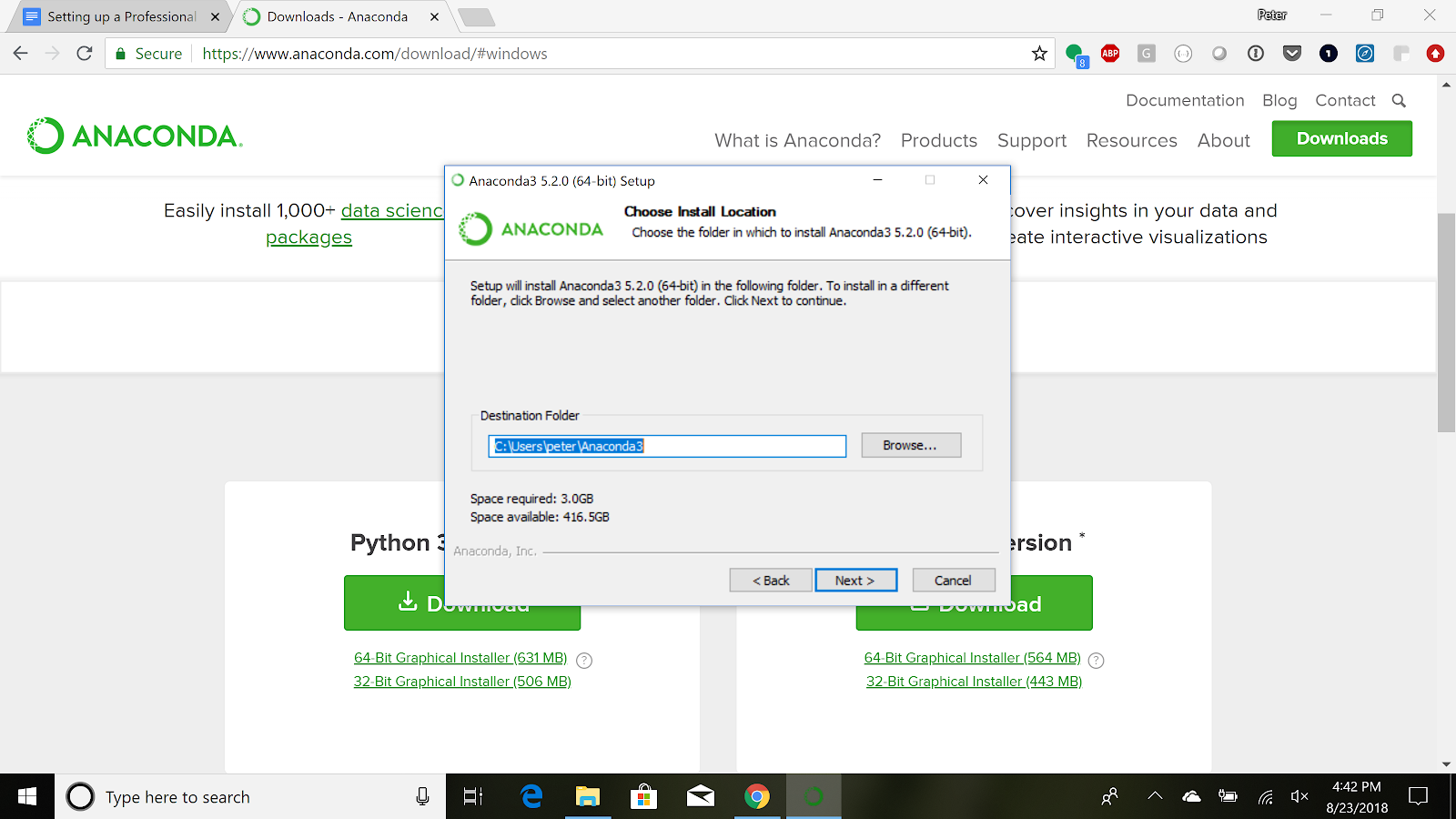Image resolution: width=1456 pixels, height=819 pixels.
Task: Bookmark this page with the star icon
Action: click(1039, 54)
